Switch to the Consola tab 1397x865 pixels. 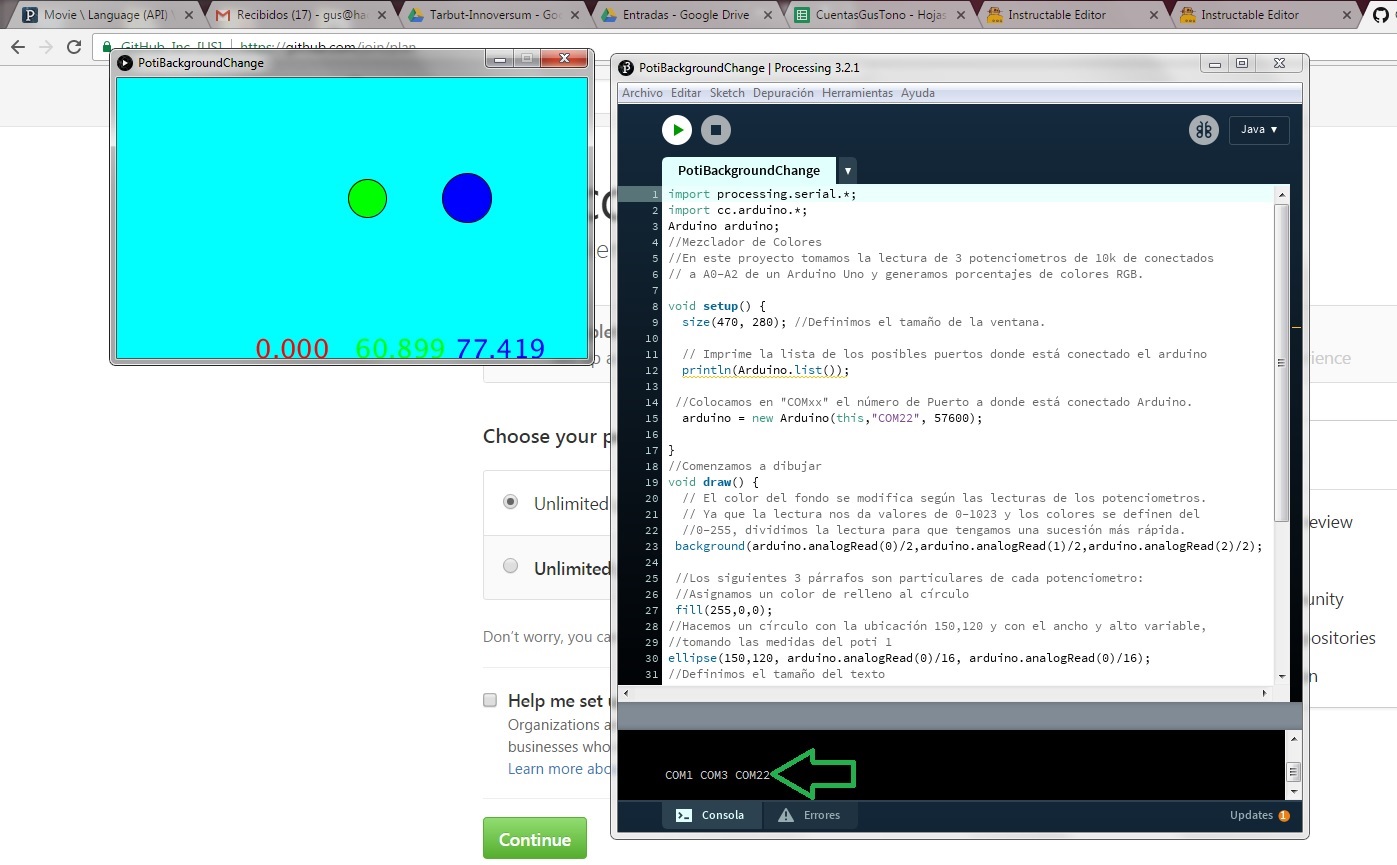(x=712, y=815)
